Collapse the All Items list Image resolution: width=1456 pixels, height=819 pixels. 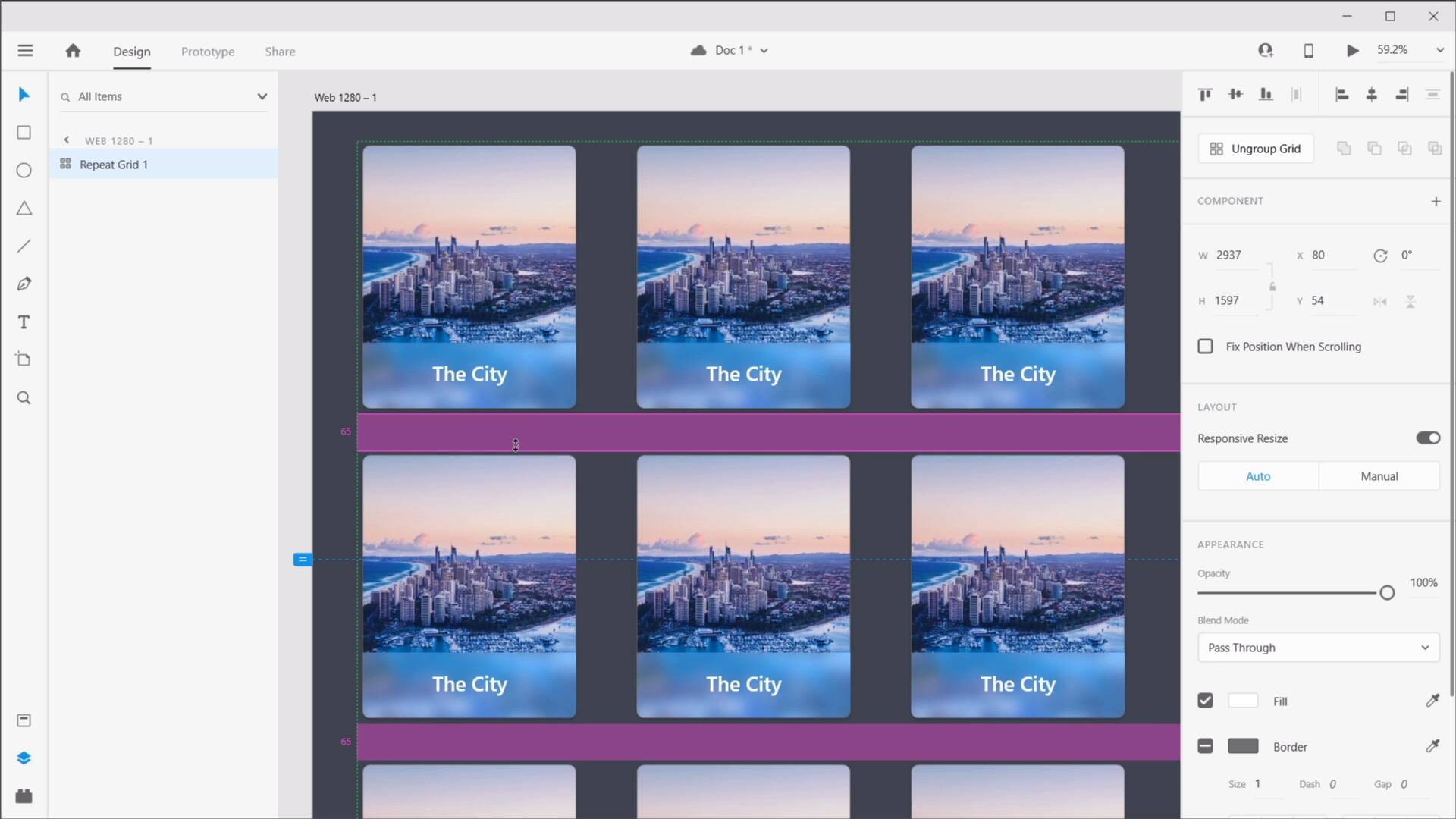click(x=262, y=96)
